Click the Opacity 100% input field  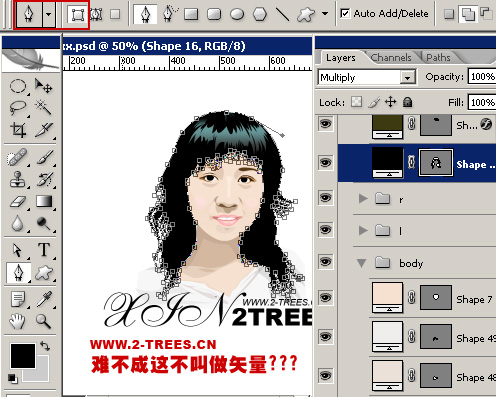[x=482, y=77]
